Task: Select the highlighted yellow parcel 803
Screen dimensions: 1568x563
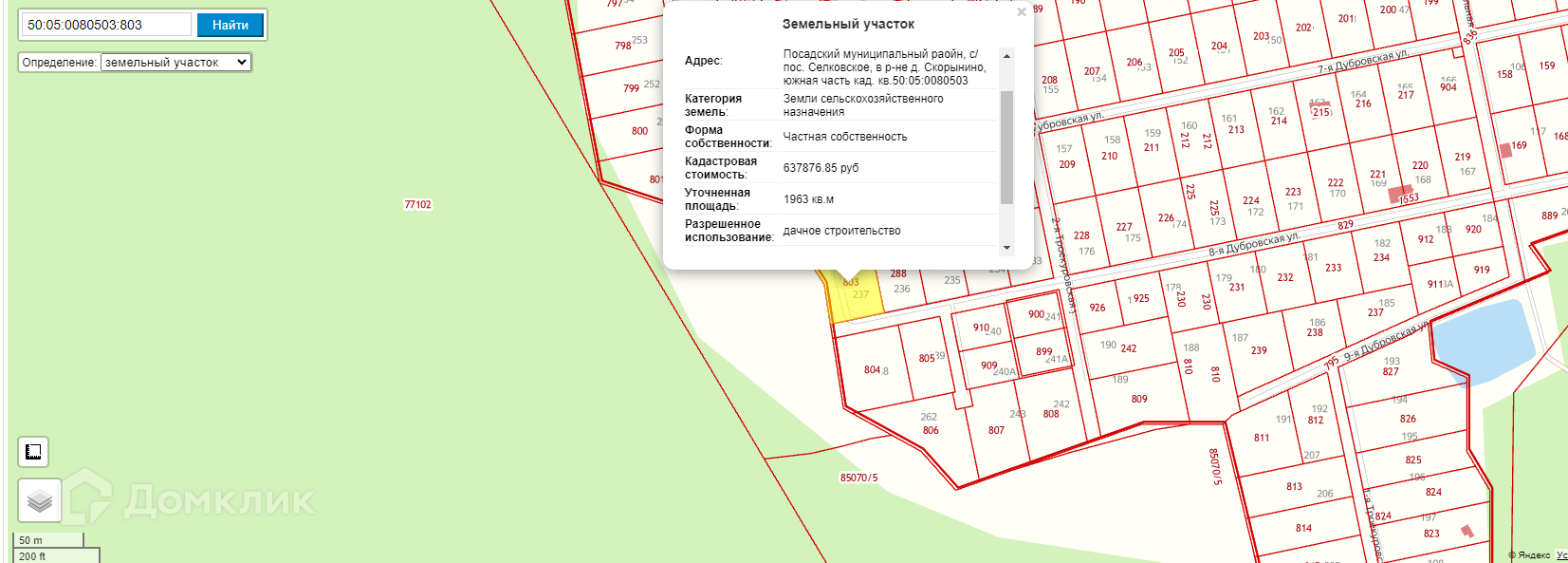Action: [x=855, y=296]
